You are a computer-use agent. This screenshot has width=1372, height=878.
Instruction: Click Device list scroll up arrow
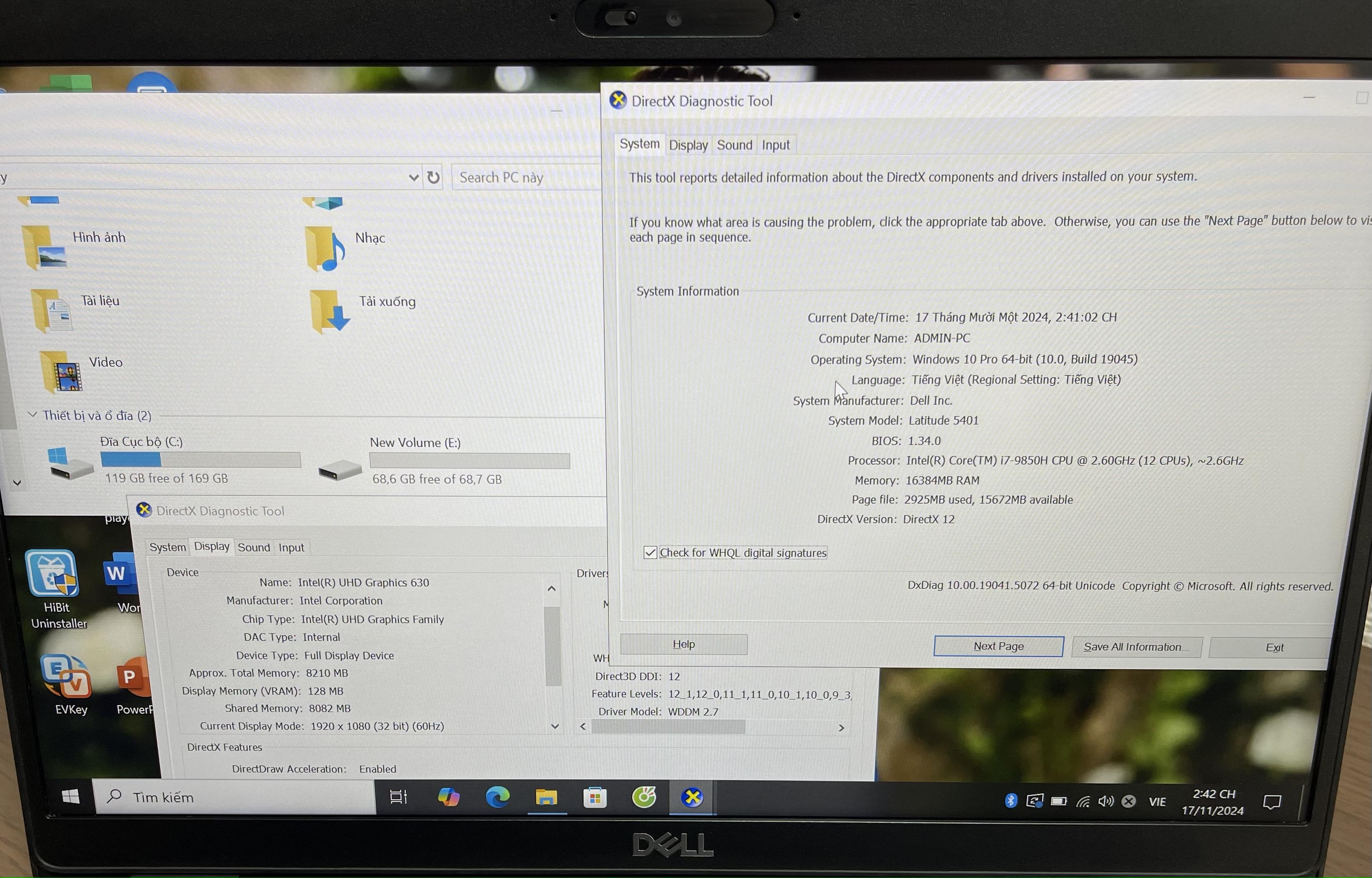pyautogui.click(x=552, y=589)
